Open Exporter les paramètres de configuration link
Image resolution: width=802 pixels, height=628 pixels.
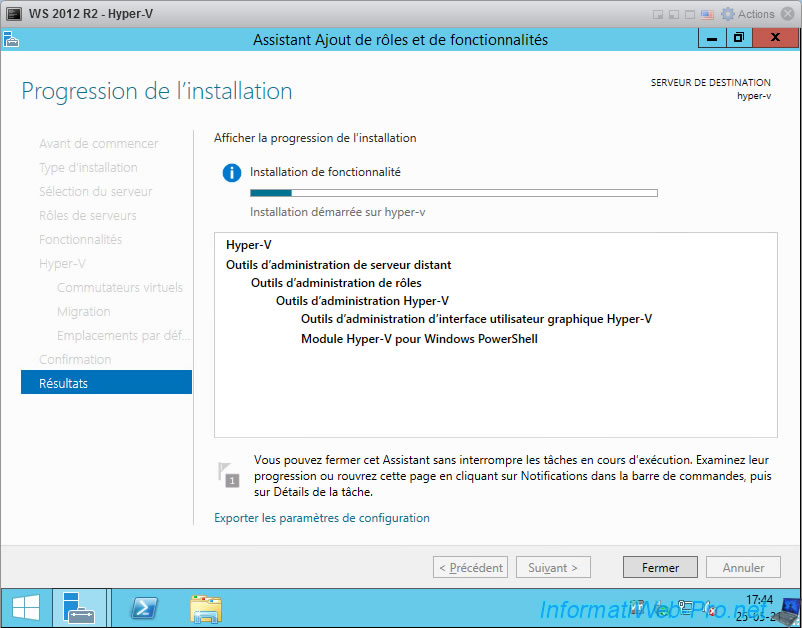point(322,518)
